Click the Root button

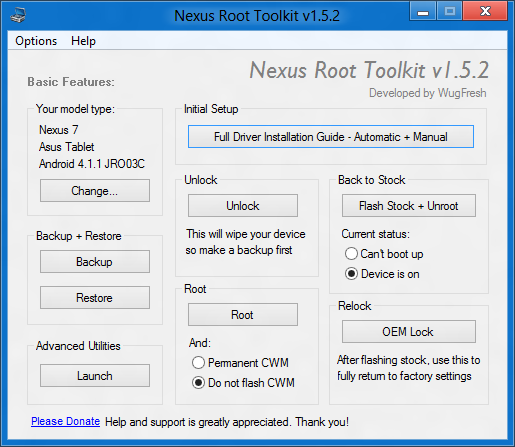243,314
